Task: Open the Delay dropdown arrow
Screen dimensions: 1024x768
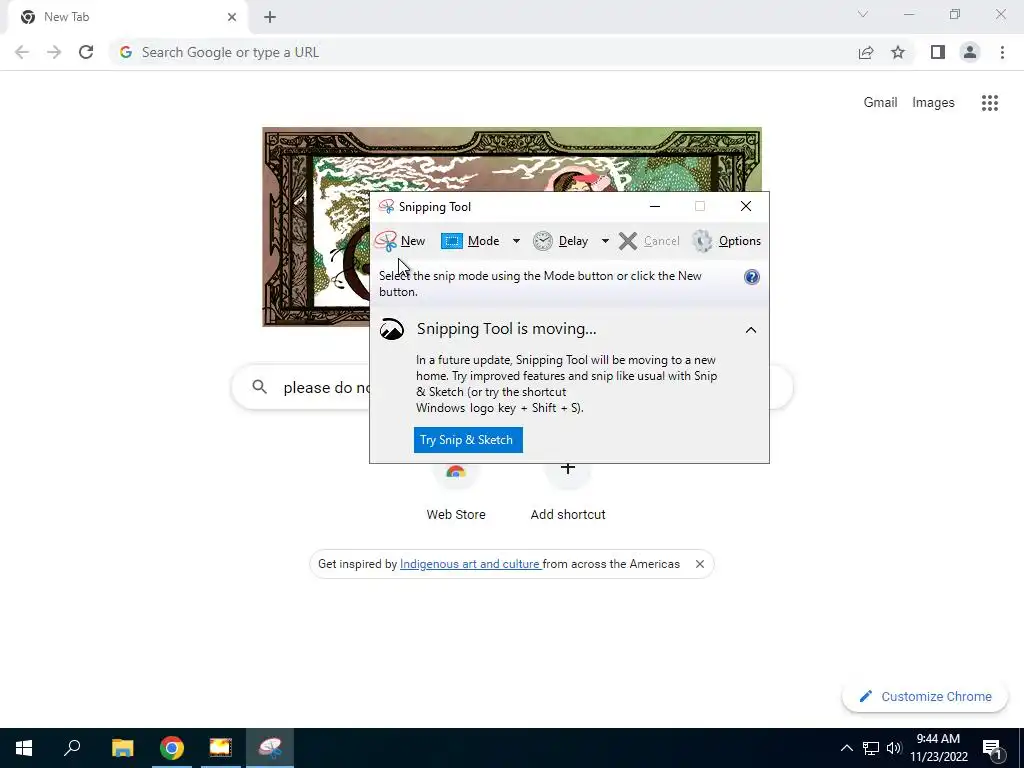Action: pos(605,241)
